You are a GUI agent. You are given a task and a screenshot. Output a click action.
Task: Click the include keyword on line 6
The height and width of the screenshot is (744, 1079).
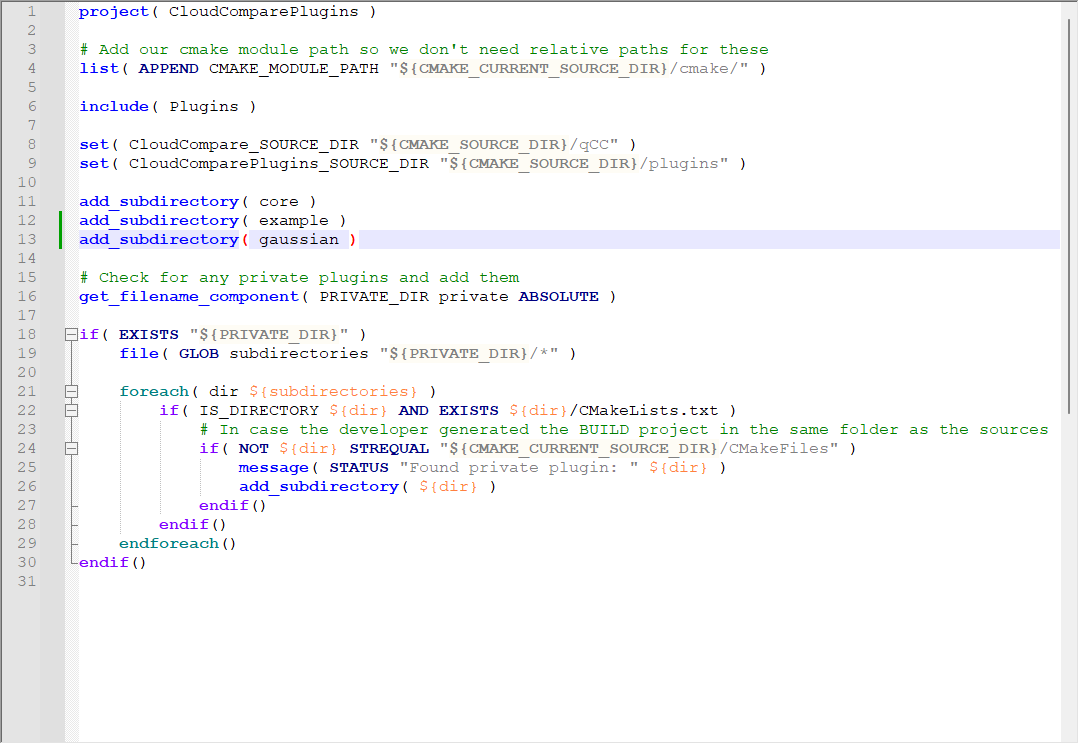(x=113, y=107)
